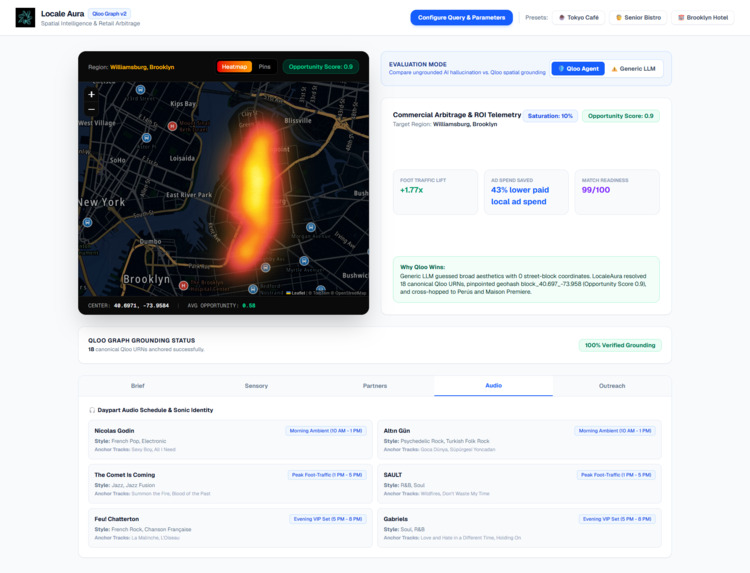
Task: Click the telemetry panel's Opportunity Score: 0.9 badge
Action: [x=620, y=116]
